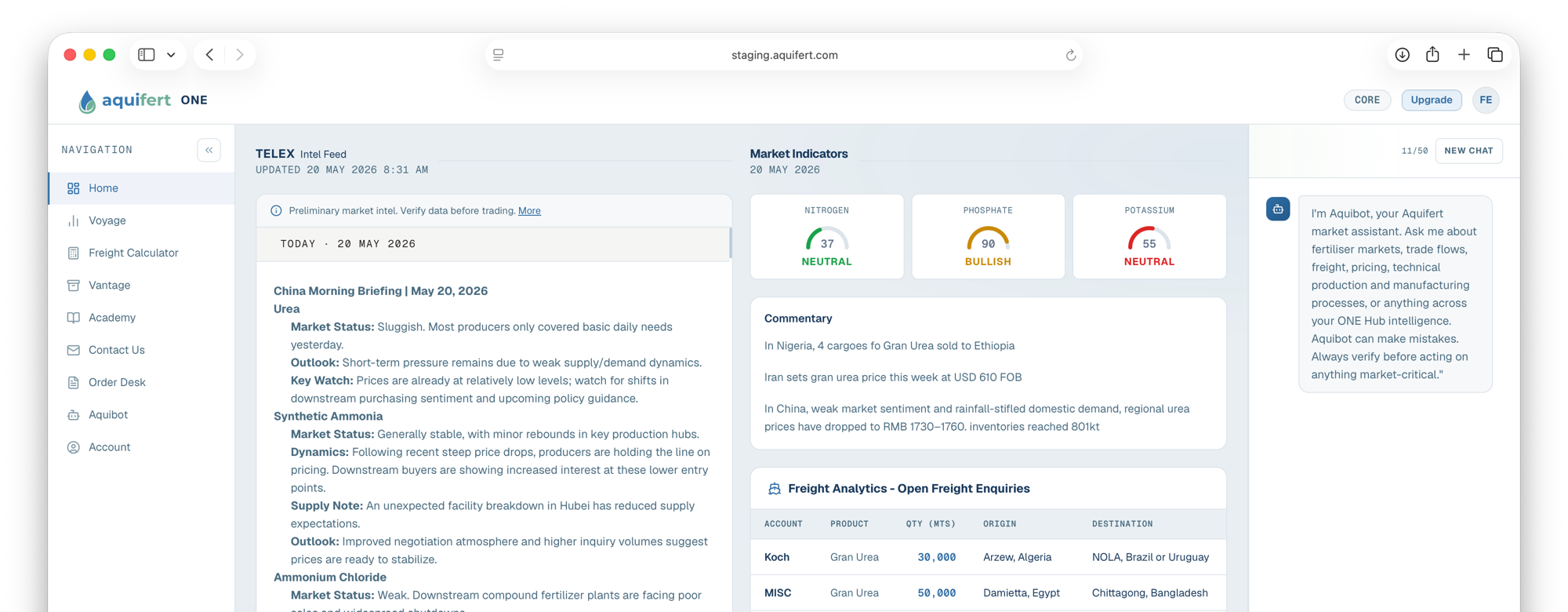Go back with the browser back arrow

[210, 55]
